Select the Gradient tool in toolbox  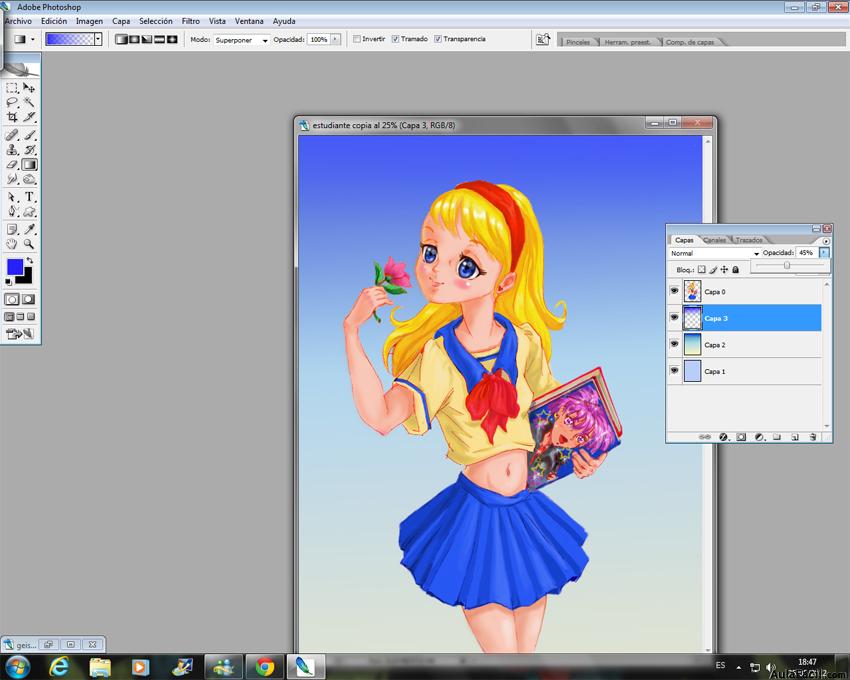click(x=29, y=164)
